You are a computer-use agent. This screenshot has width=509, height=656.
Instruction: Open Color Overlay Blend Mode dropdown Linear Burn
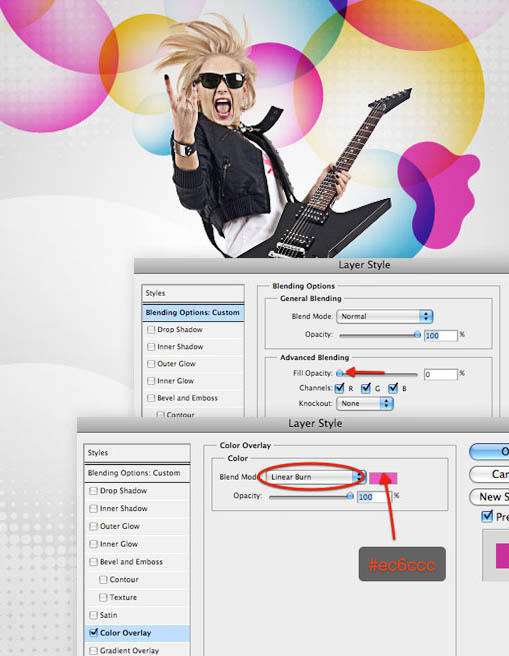click(x=316, y=477)
